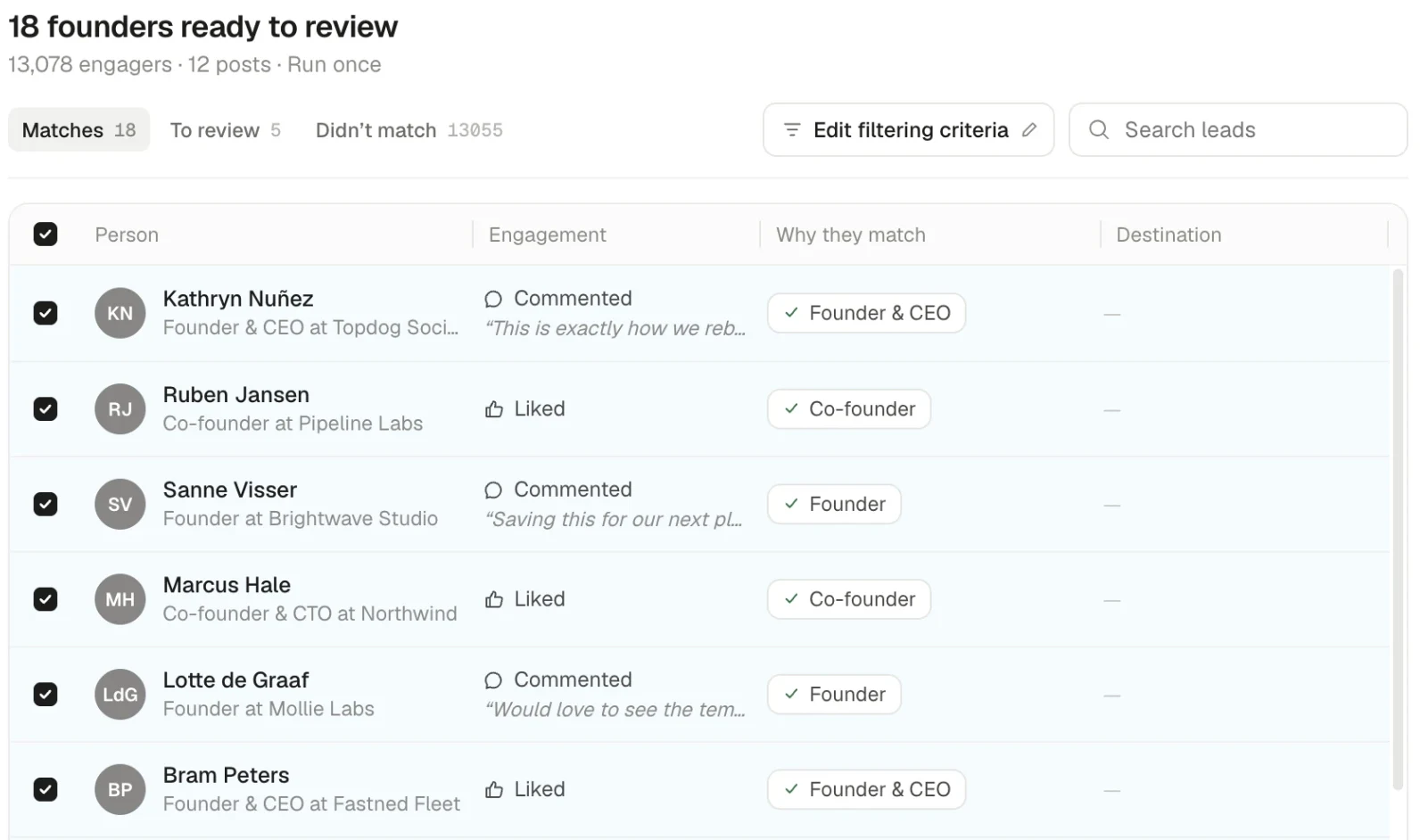Toggle the select-all checkbox in the table header
Screen dimensions: 1420x840
coord(45,235)
